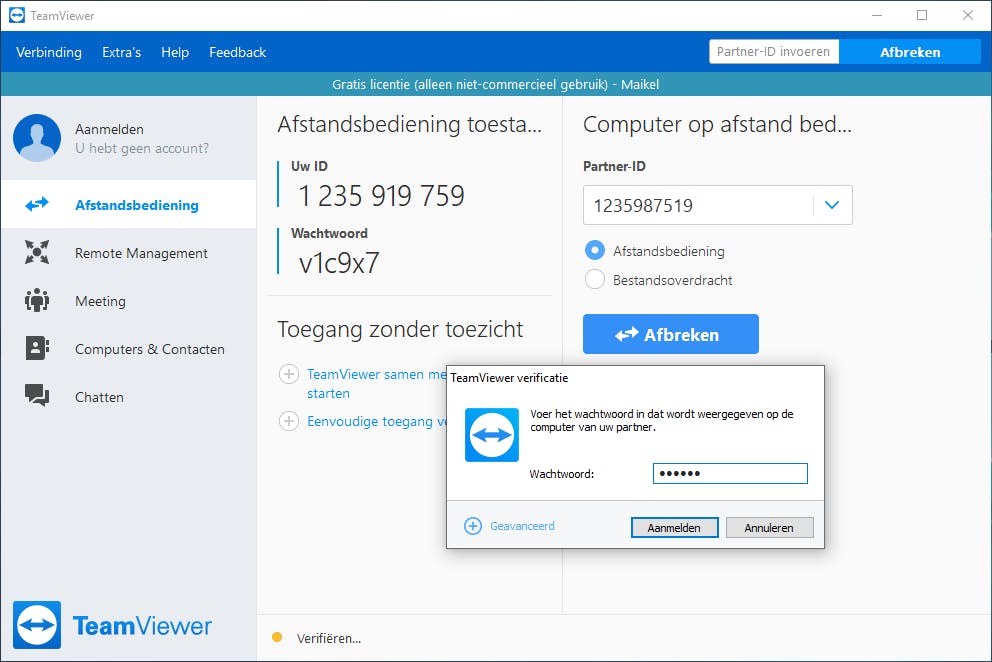Minimize the TeamViewer window
This screenshot has height=662, width=992.
click(877, 15)
